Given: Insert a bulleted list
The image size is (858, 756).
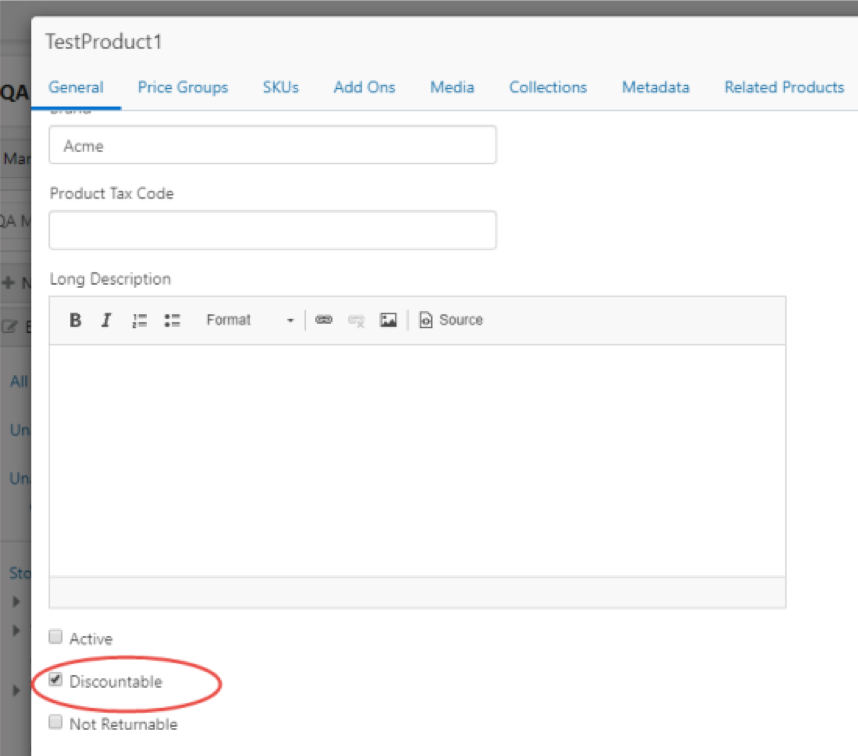Looking at the screenshot, I should pos(172,320).
